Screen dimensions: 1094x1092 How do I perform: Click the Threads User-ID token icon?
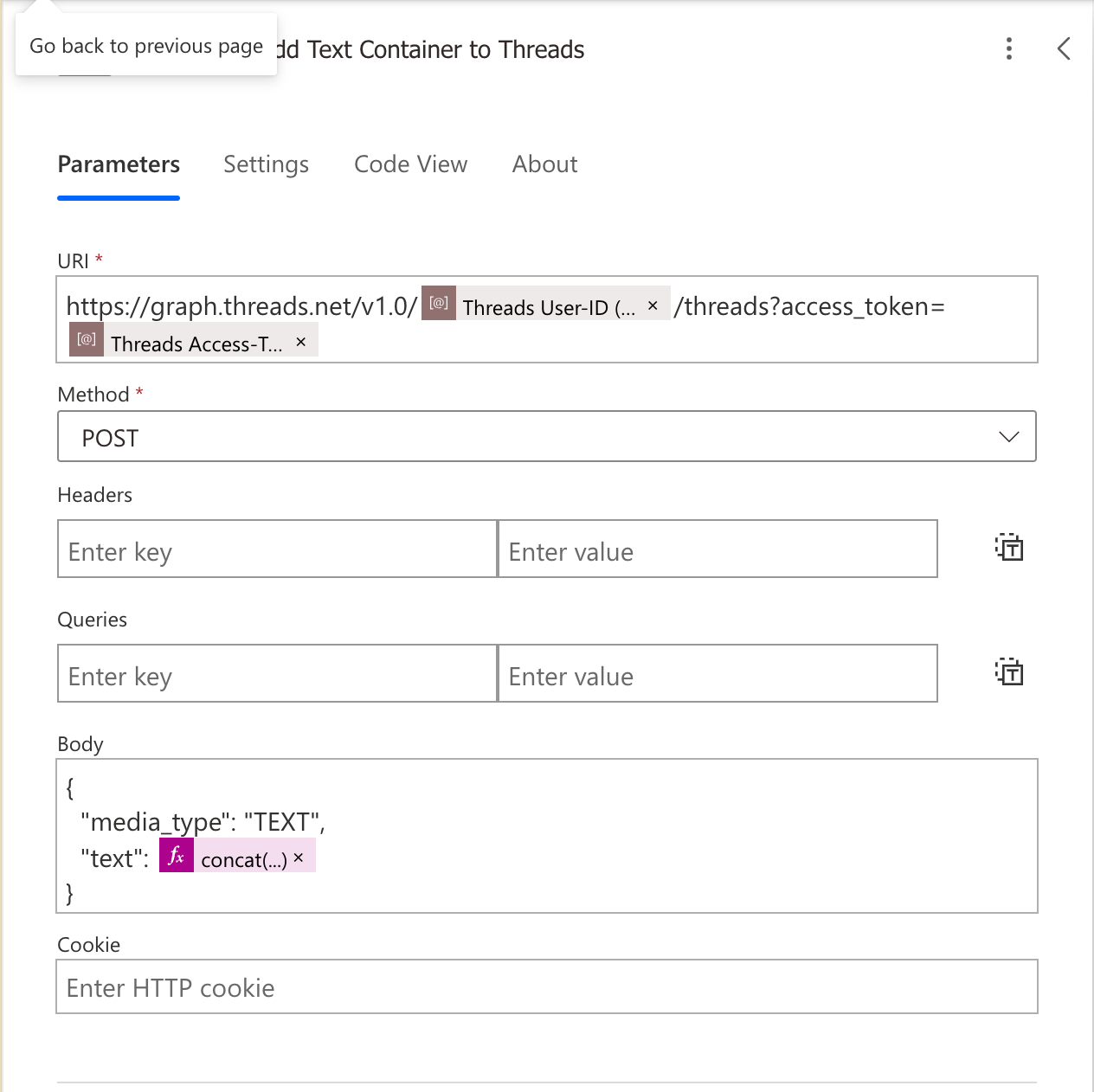pos(439,303)
